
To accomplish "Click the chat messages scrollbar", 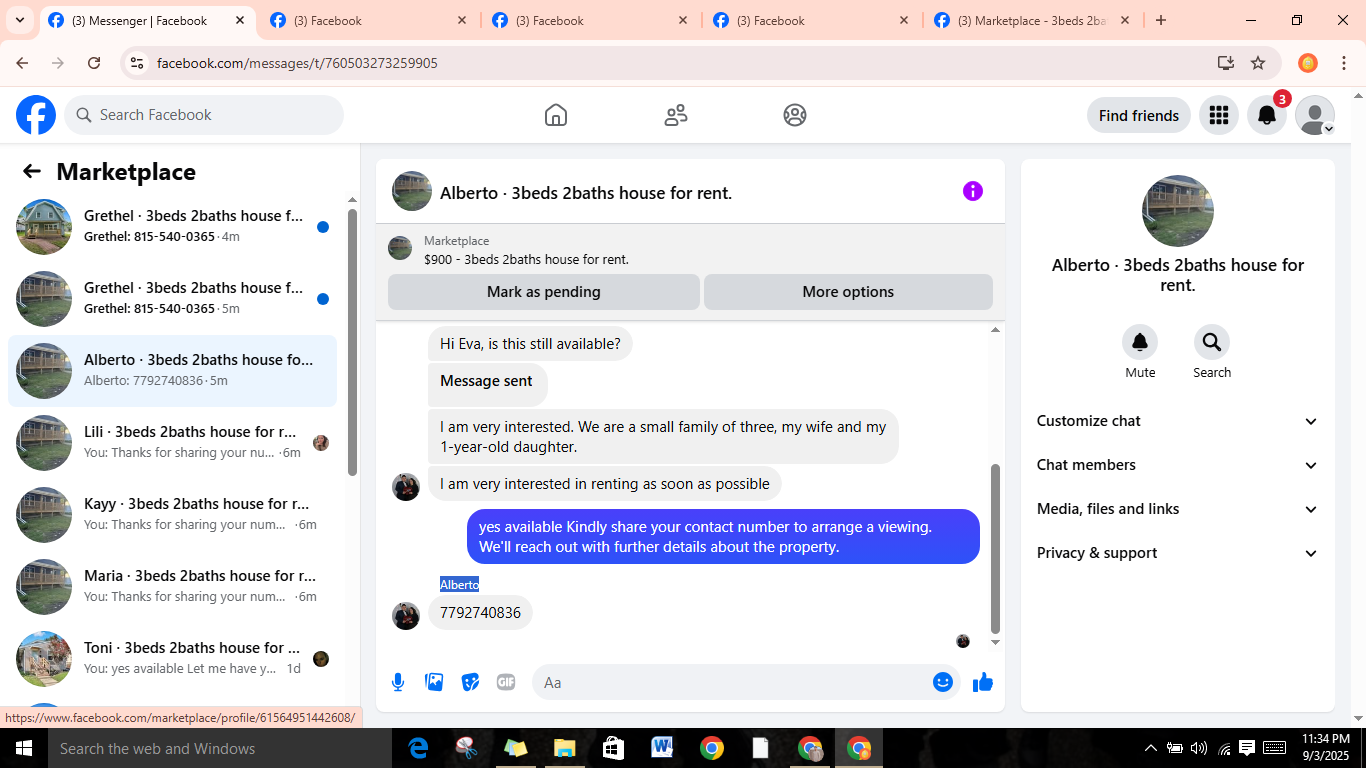I will (995, 548).
